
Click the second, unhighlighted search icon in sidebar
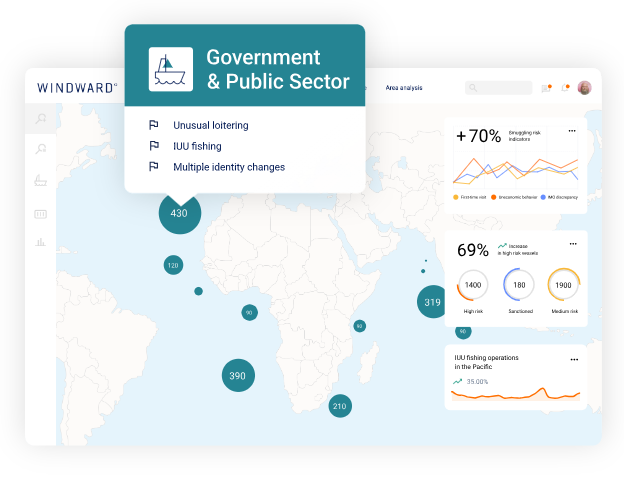click(x=41, y=149)
